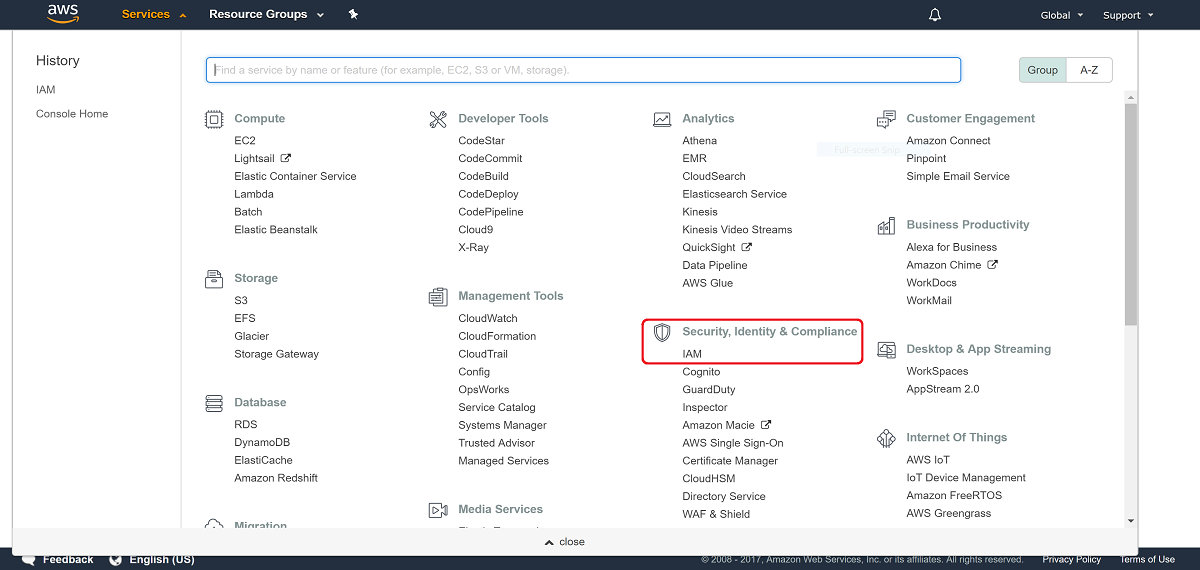Click the Customer Engagement category icon

(886, 120)
